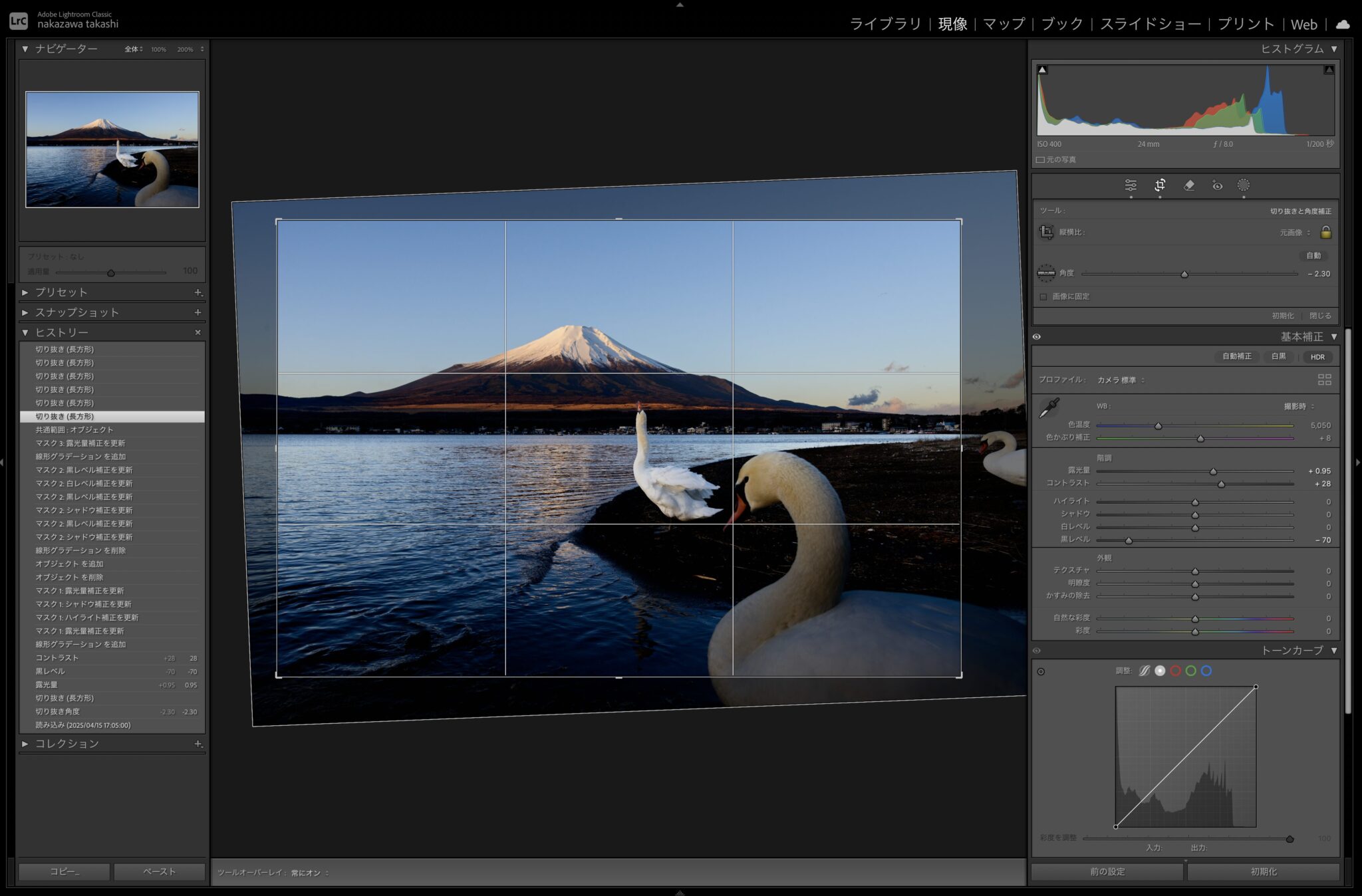Open the Red Eye correction tool

click(x=1217, y=185)
